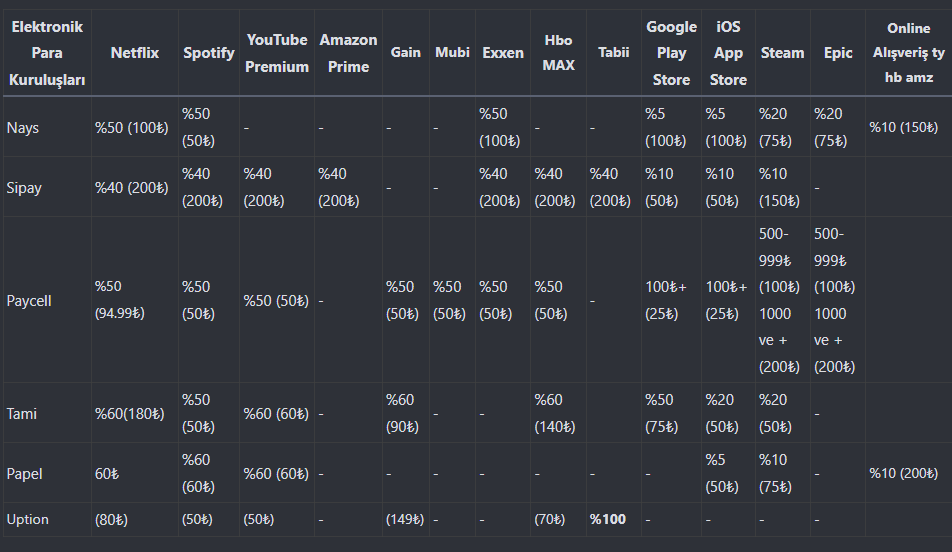Select Uption Hbo MAX cell (70₺)
Viewport: 952px width, 552px height.
click(549, 520)
